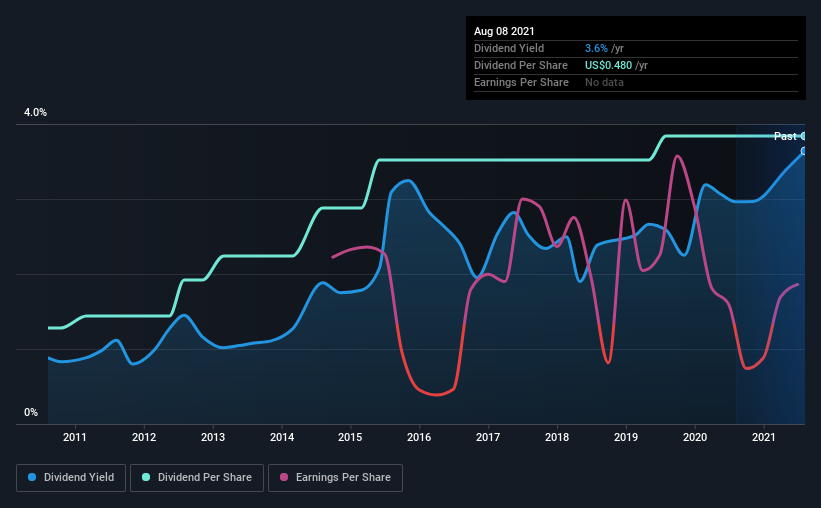
Task: Click the 4.0% y-axis label
Action: [35, 113]
